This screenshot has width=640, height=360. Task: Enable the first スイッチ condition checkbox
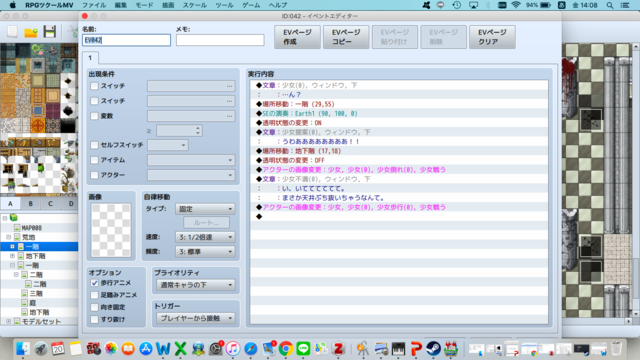coord(94,86)
